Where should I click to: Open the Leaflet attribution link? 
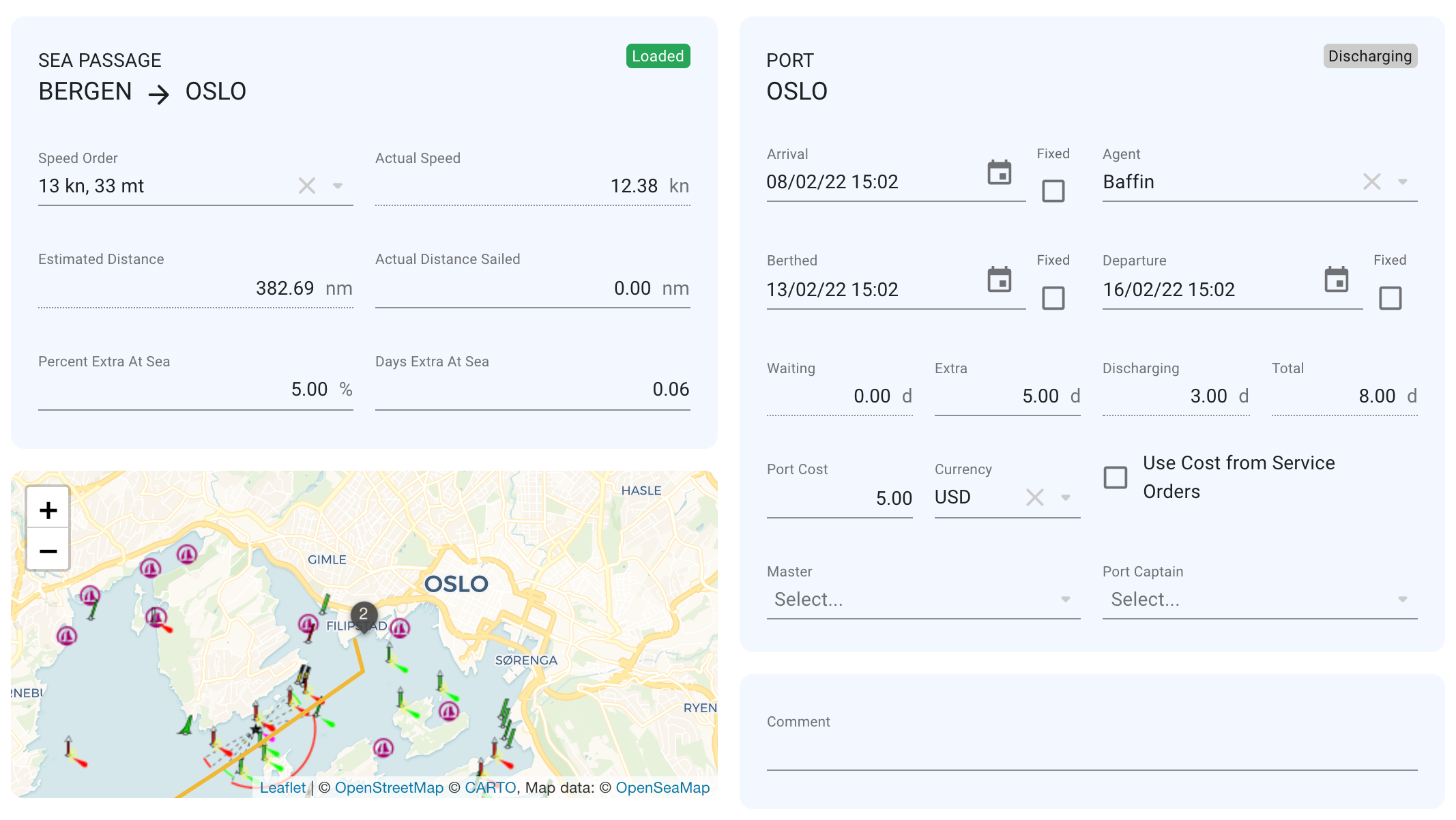point(282,787)
